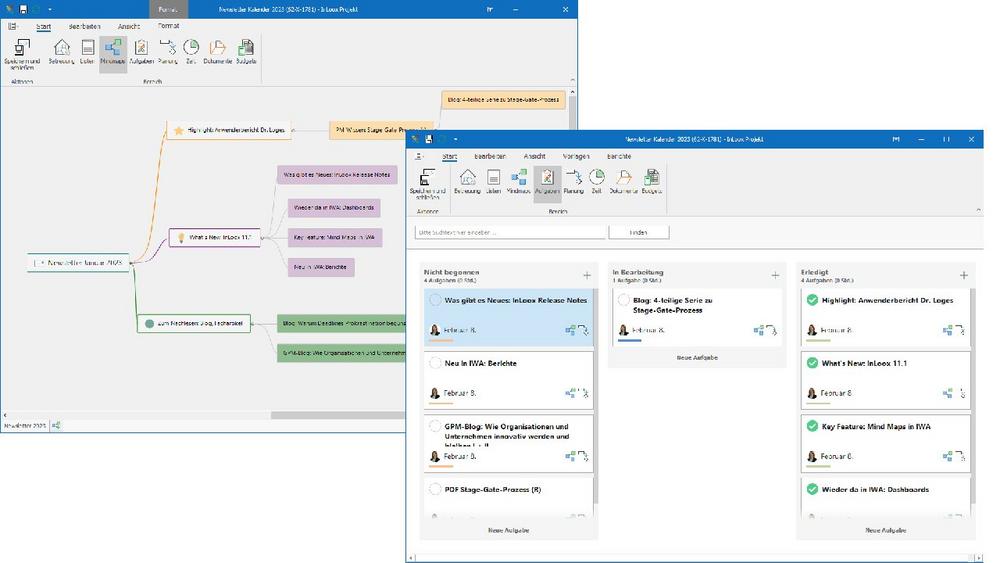Mark Was gibt es Neues card as done
Screen dimensions: 1000x563
tap(435, 300)
